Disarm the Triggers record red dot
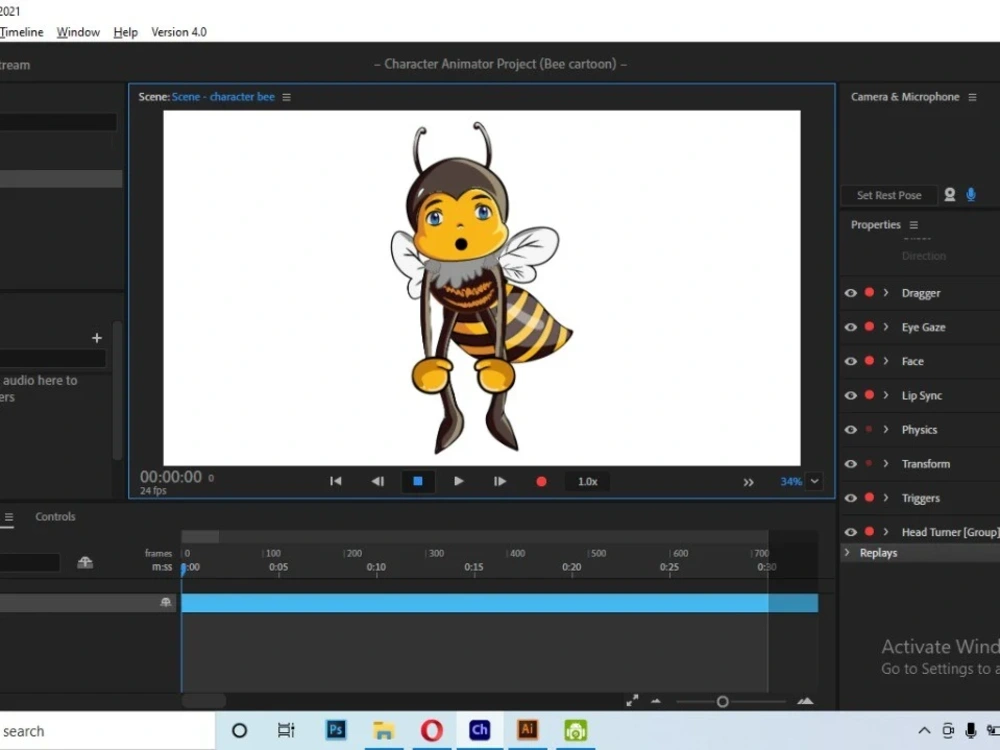Viewport: 1000px width, 750px height. pyautogui.click(x=869, y=497)
